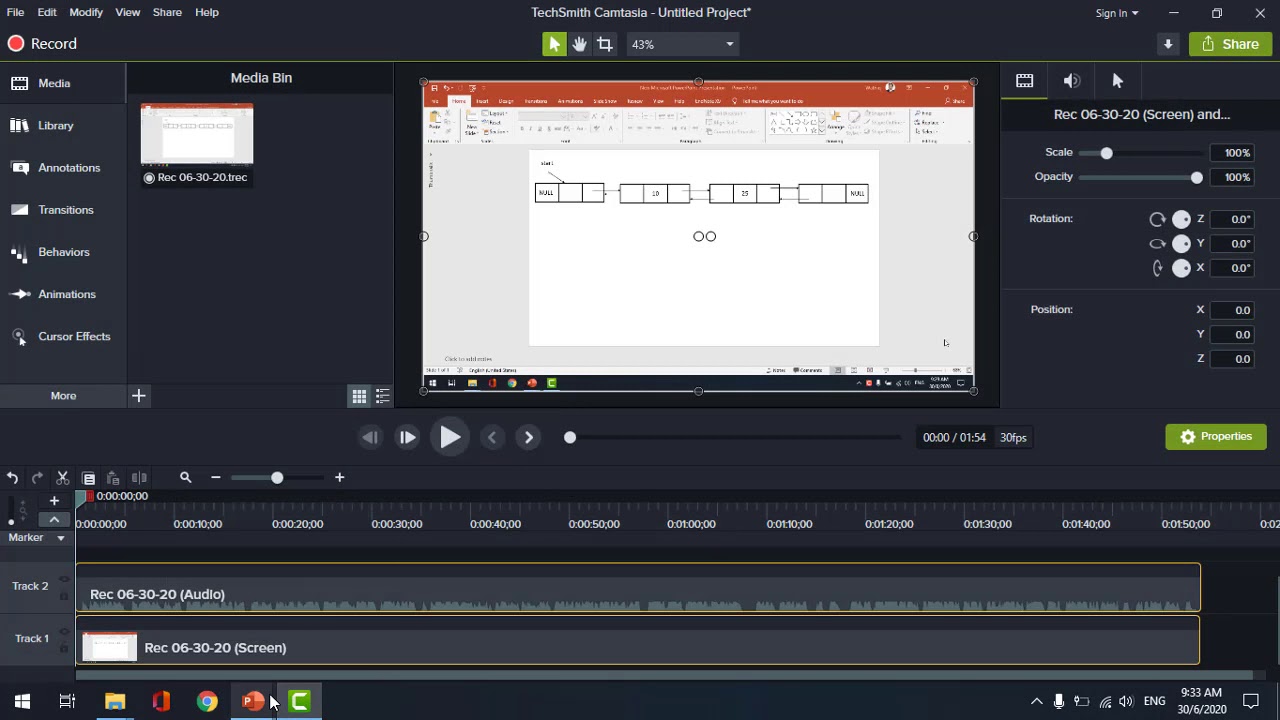Open the Behaviors tab
The width and height of the screenshot is (1280, 720).
(x=63, y=252)
